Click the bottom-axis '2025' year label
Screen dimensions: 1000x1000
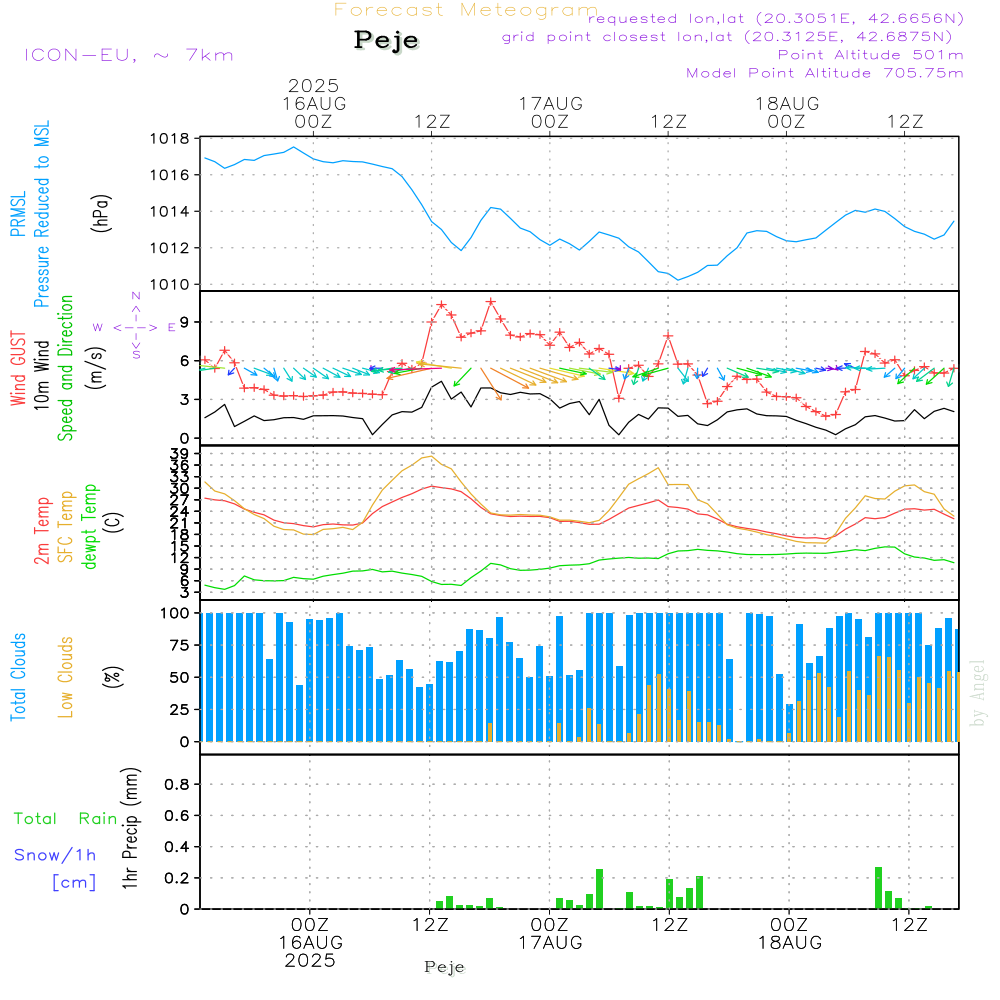click(x=310, y=961)
